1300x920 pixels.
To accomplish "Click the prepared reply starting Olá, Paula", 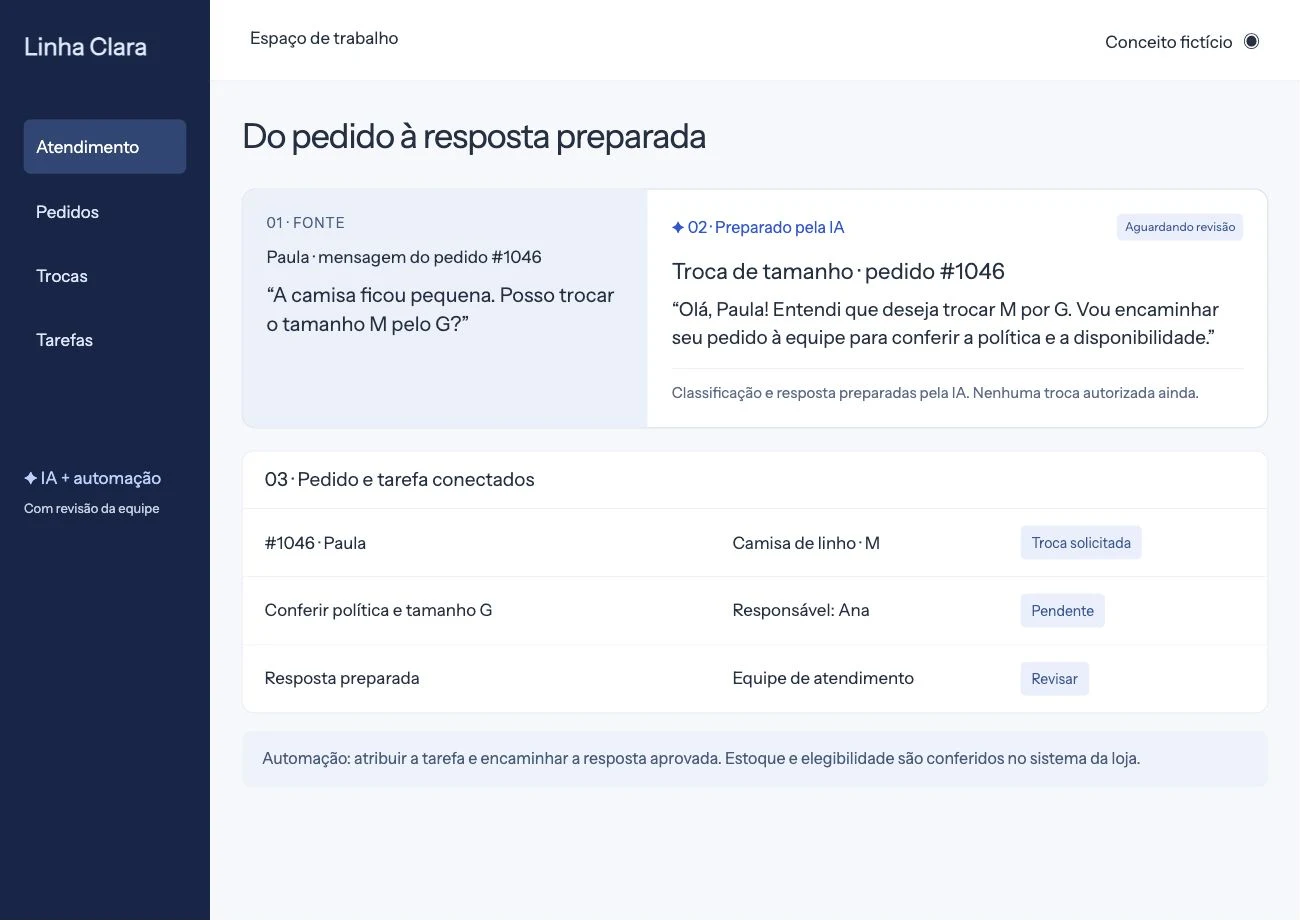I will (x=945, y=323).
